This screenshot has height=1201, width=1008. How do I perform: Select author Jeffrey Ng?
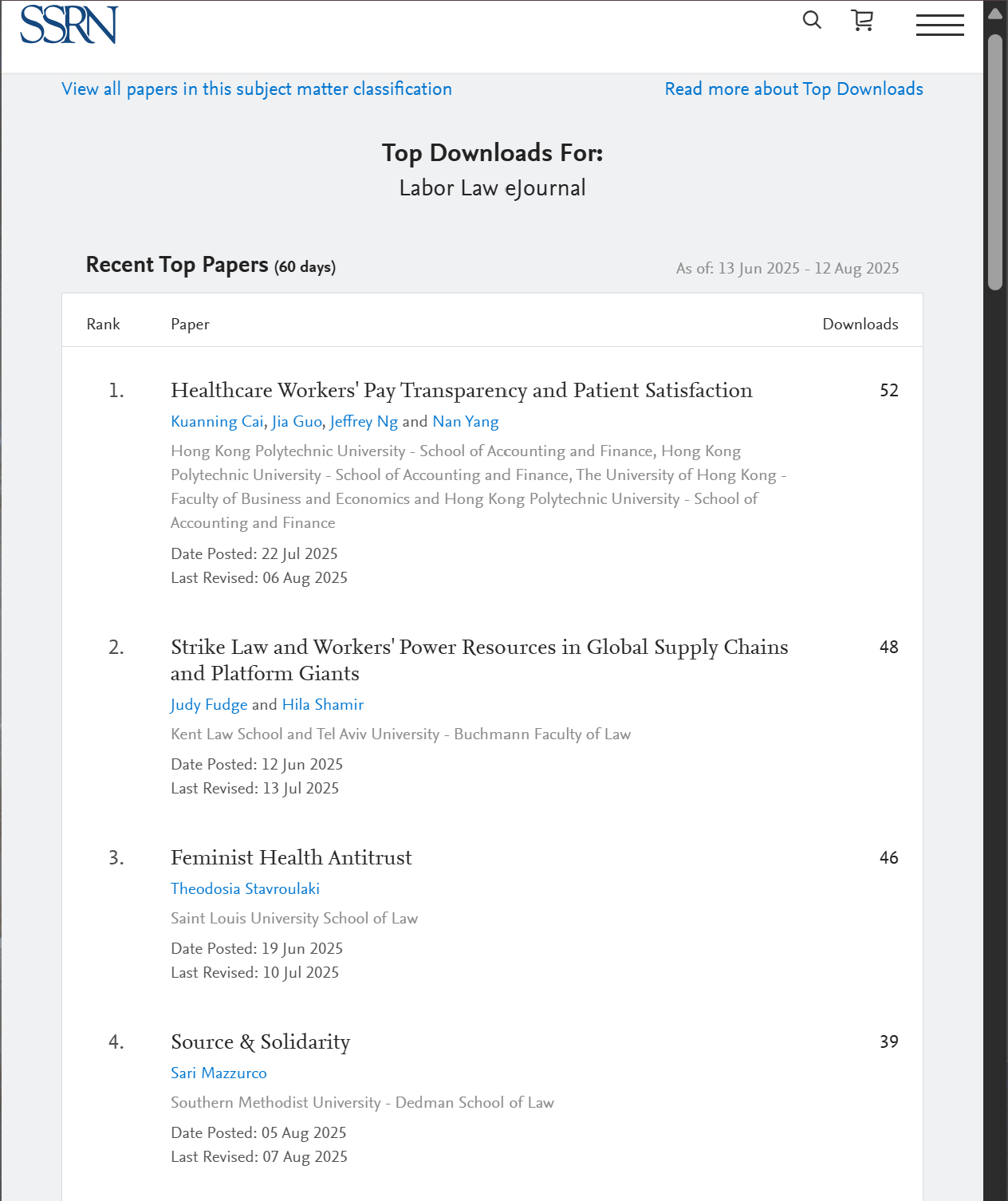(x=364, y=422)
